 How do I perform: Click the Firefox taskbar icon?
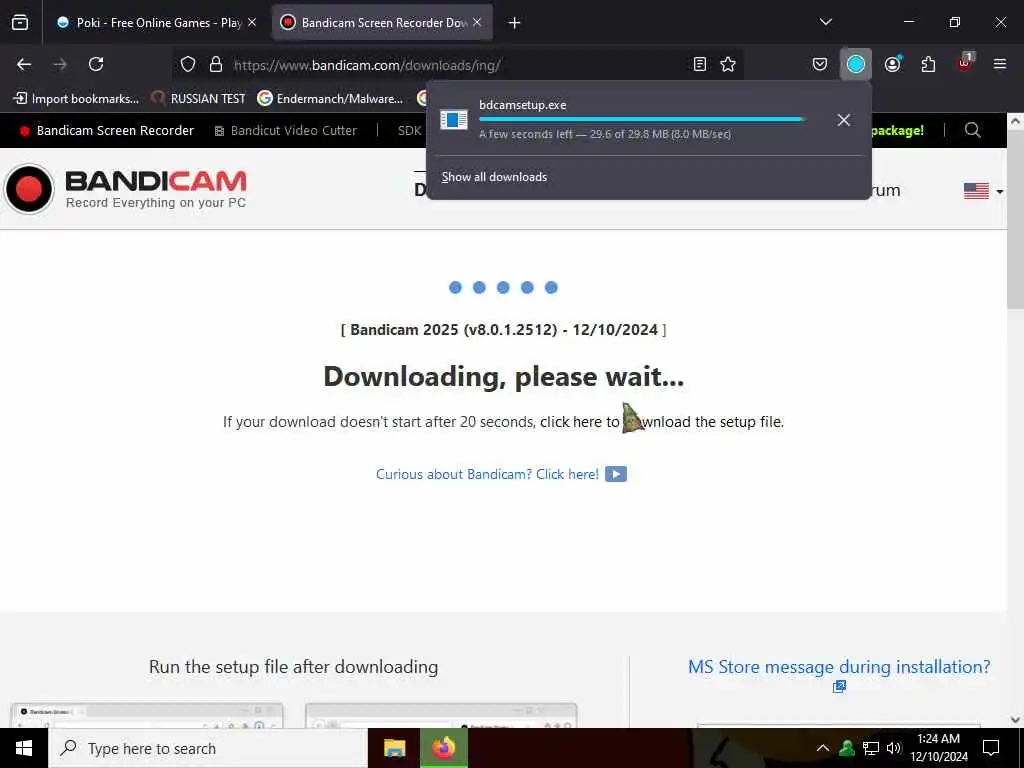[443, 748]
